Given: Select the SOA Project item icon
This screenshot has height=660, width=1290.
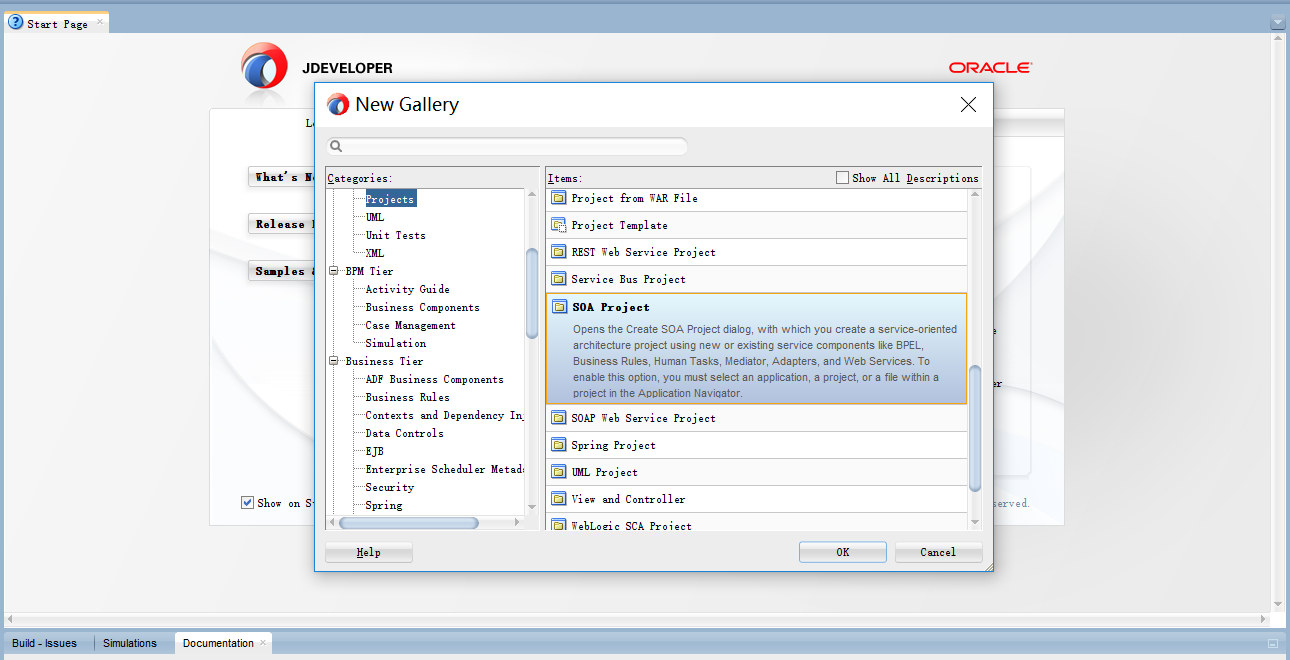Looking at the screenshot, I should tap(558, 306).
